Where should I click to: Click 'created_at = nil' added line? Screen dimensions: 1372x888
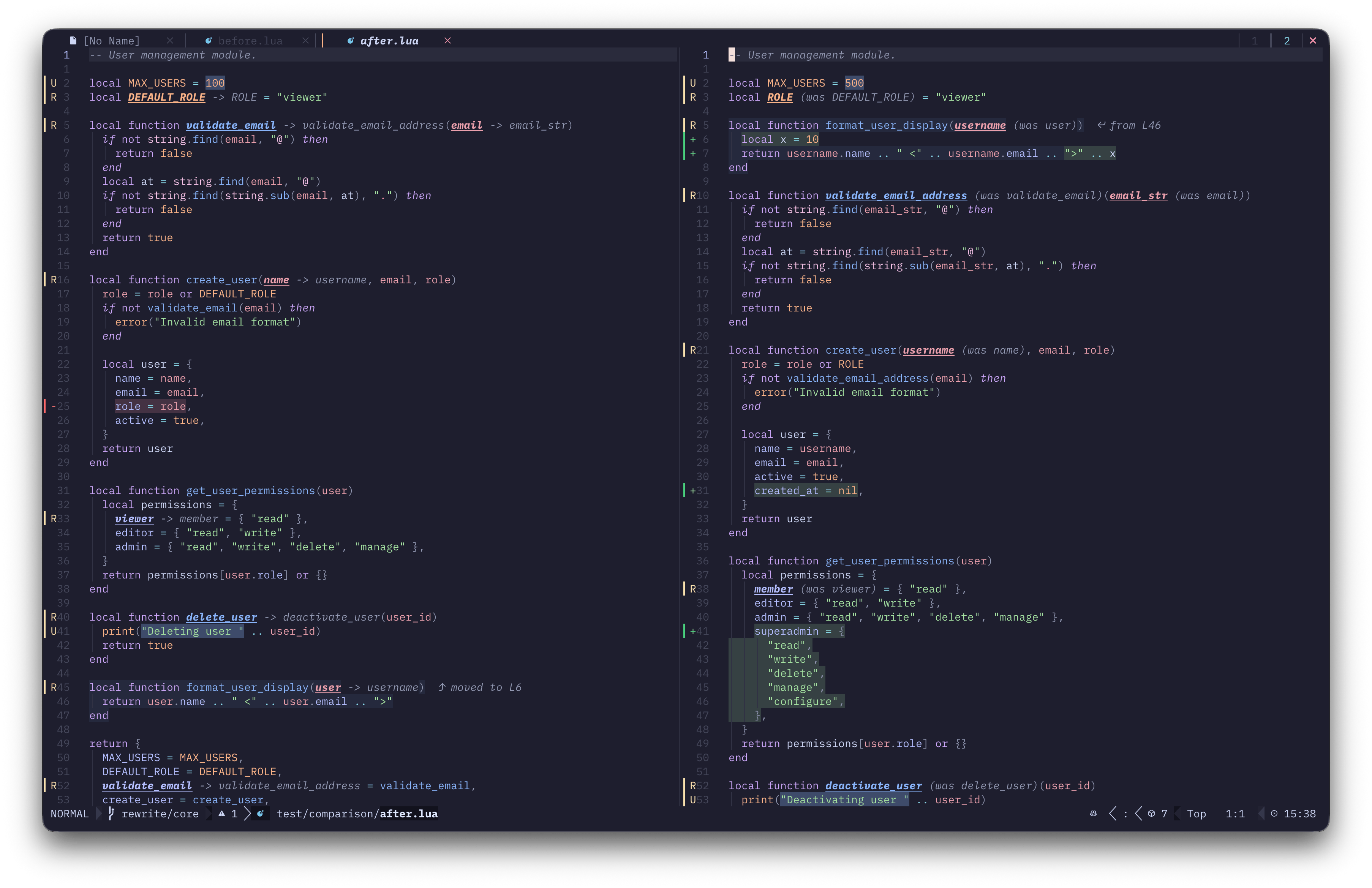click(x=806, y=490)
